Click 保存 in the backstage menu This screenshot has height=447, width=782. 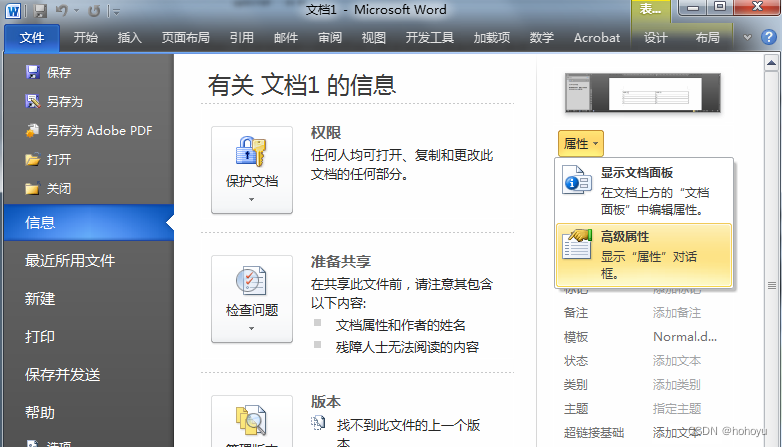pos(48,73)
